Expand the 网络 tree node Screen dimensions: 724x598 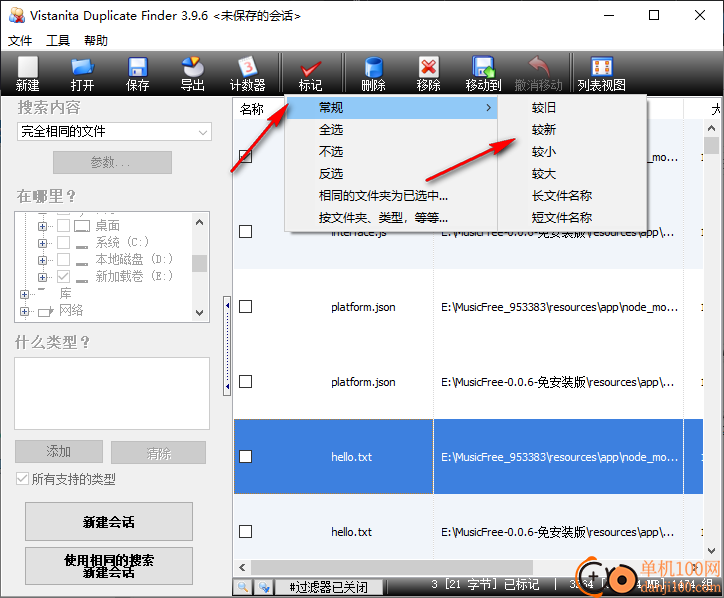(24, 311)
